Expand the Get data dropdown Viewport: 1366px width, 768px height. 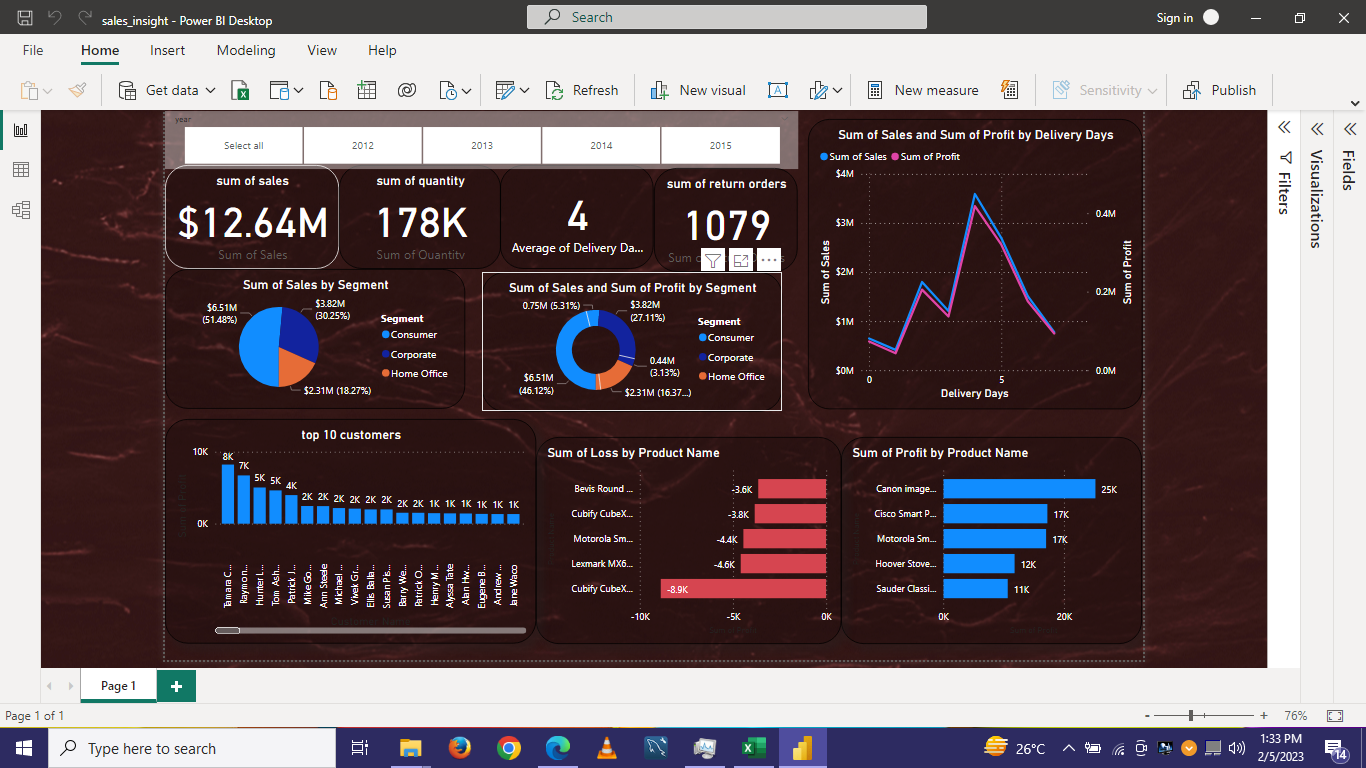211,89
